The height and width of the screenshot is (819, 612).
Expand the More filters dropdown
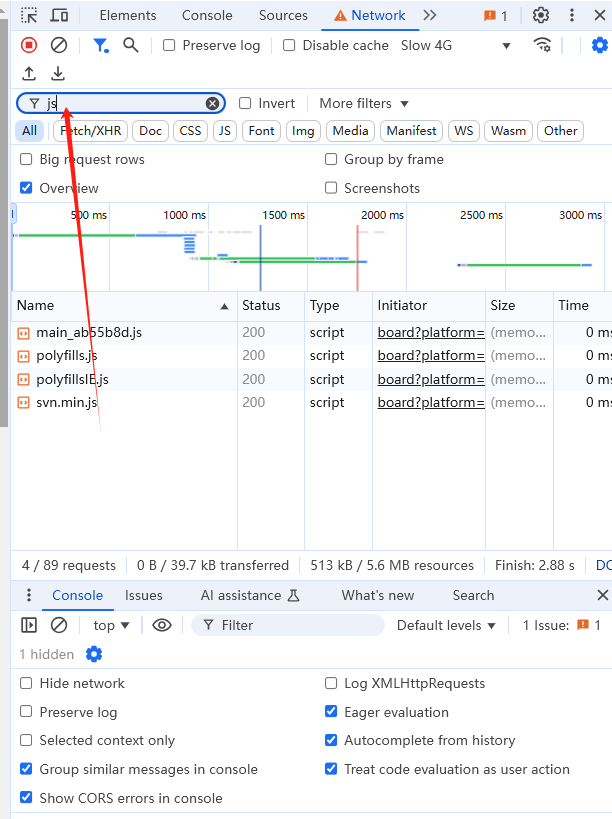coord(364,103)
